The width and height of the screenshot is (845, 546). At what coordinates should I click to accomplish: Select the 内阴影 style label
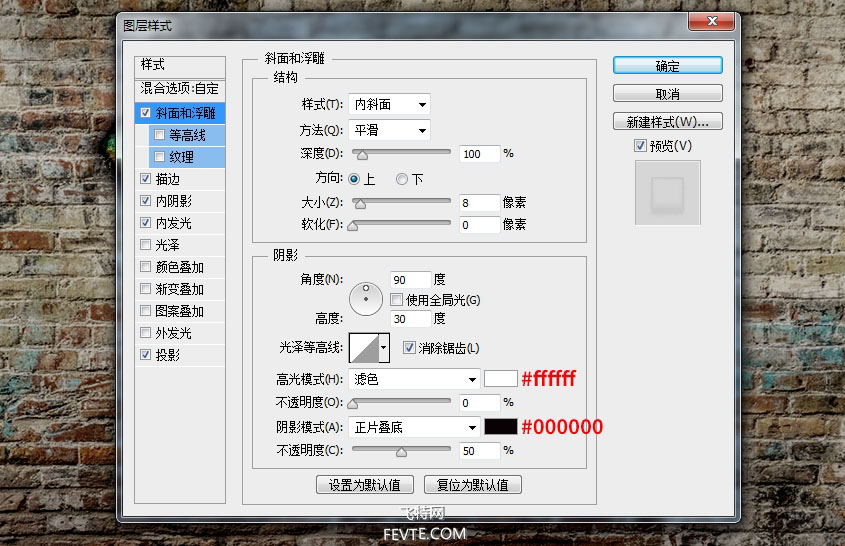(x=174, y=201)
